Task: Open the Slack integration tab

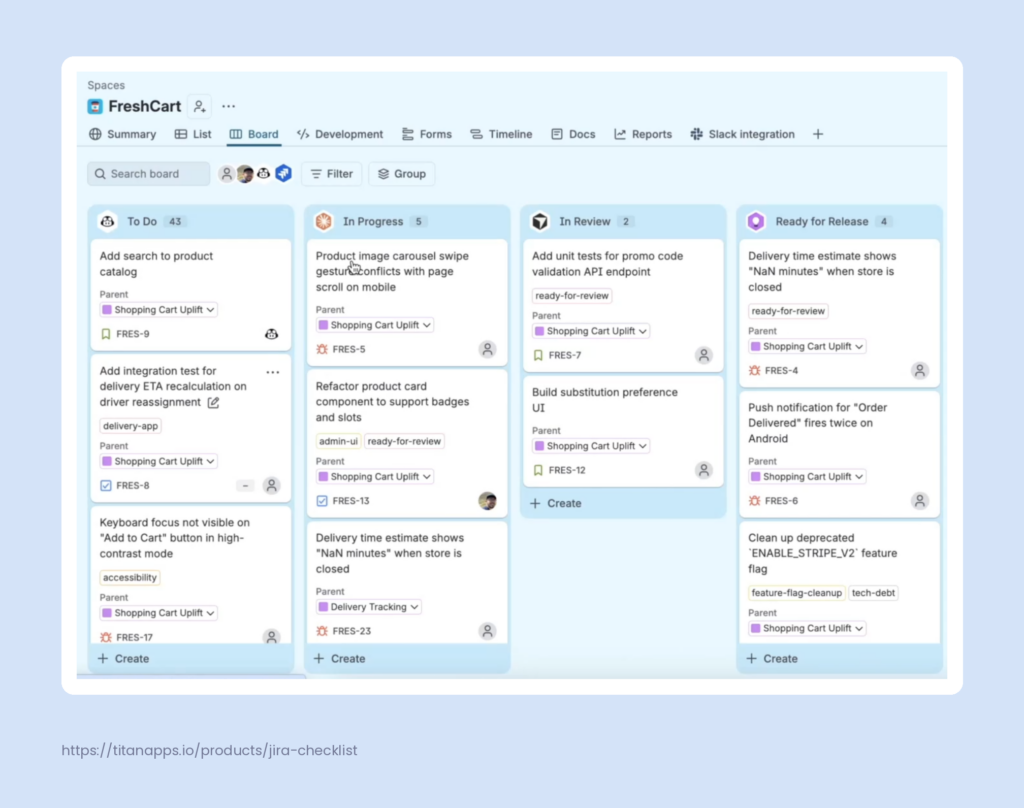Action: click(x=743, y=134)
